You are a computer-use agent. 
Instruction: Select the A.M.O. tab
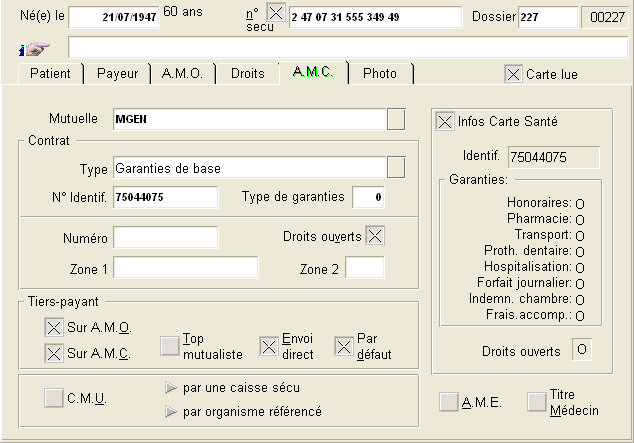click(x=182, y=74)
